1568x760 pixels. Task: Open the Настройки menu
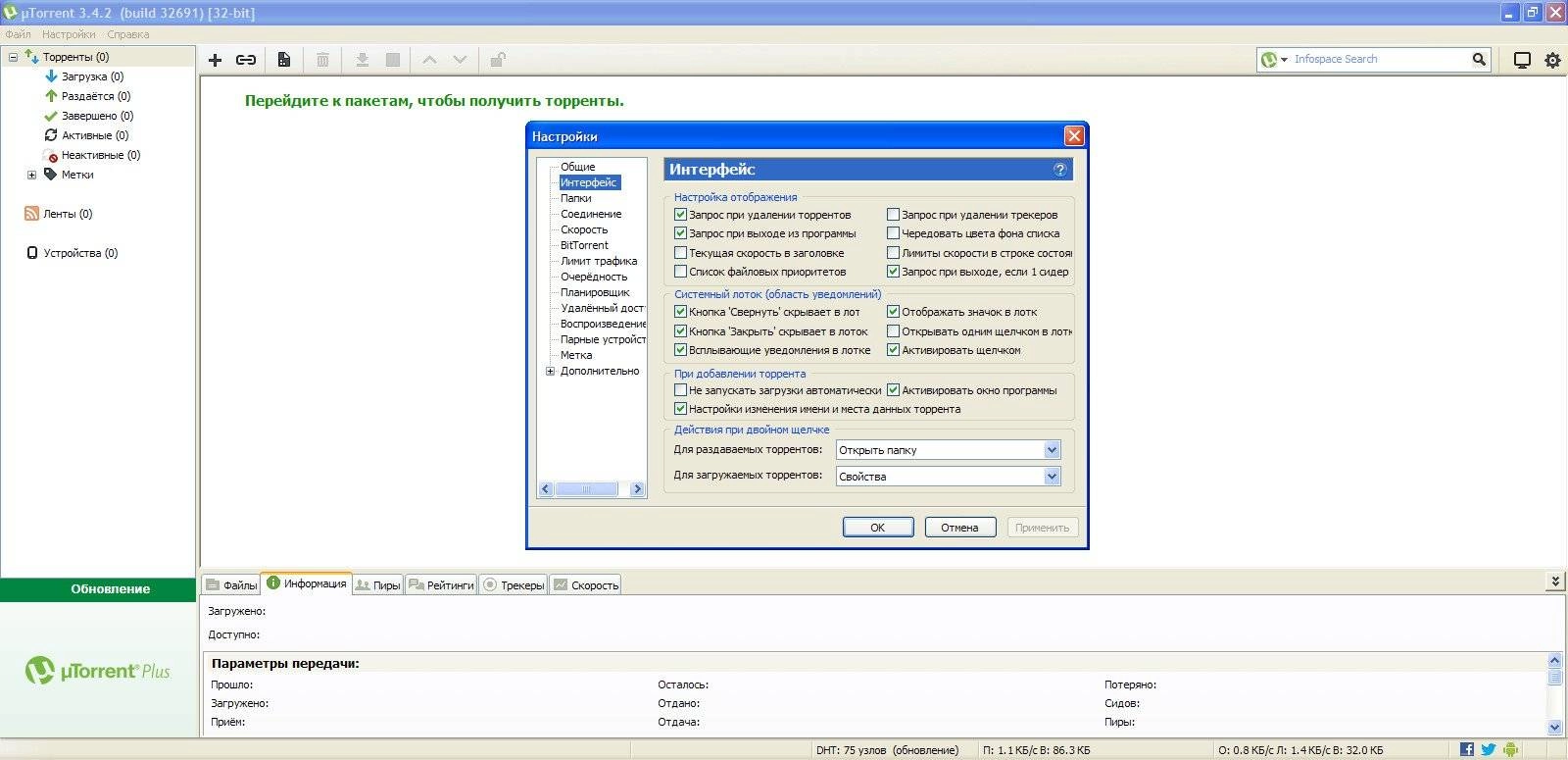[69, 34]
